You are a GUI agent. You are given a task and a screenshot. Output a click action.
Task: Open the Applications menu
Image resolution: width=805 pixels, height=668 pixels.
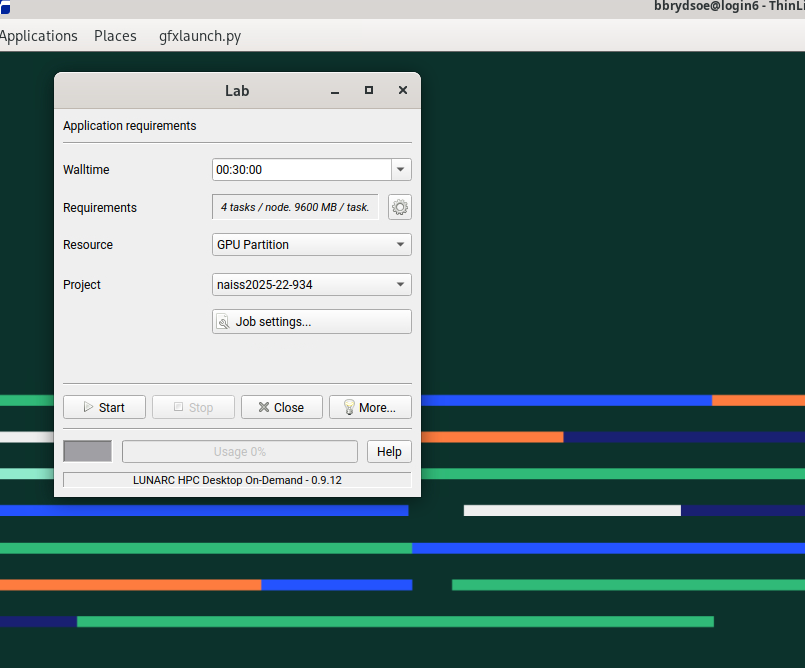(38, 36)
